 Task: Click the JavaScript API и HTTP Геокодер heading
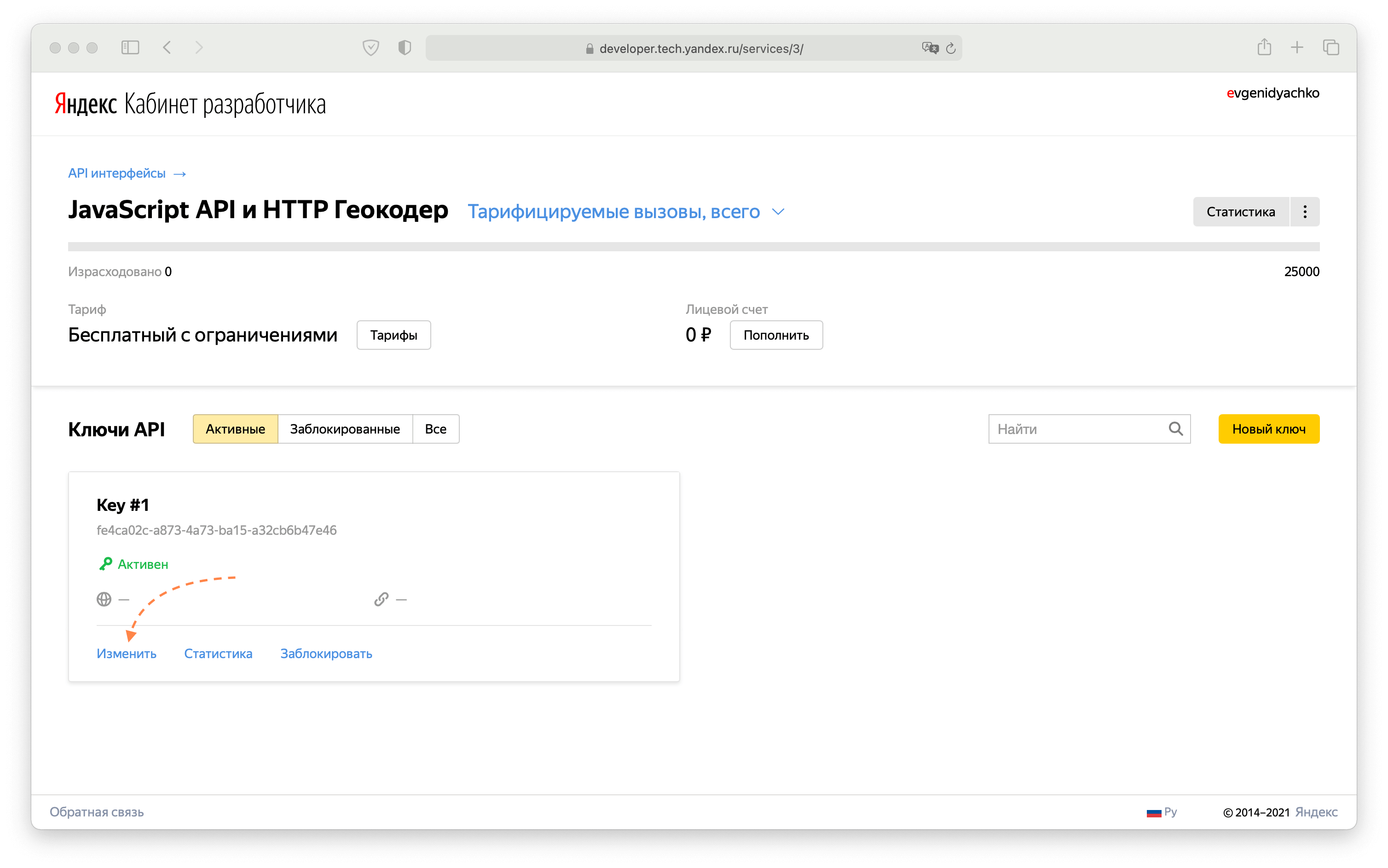point(258,210)
